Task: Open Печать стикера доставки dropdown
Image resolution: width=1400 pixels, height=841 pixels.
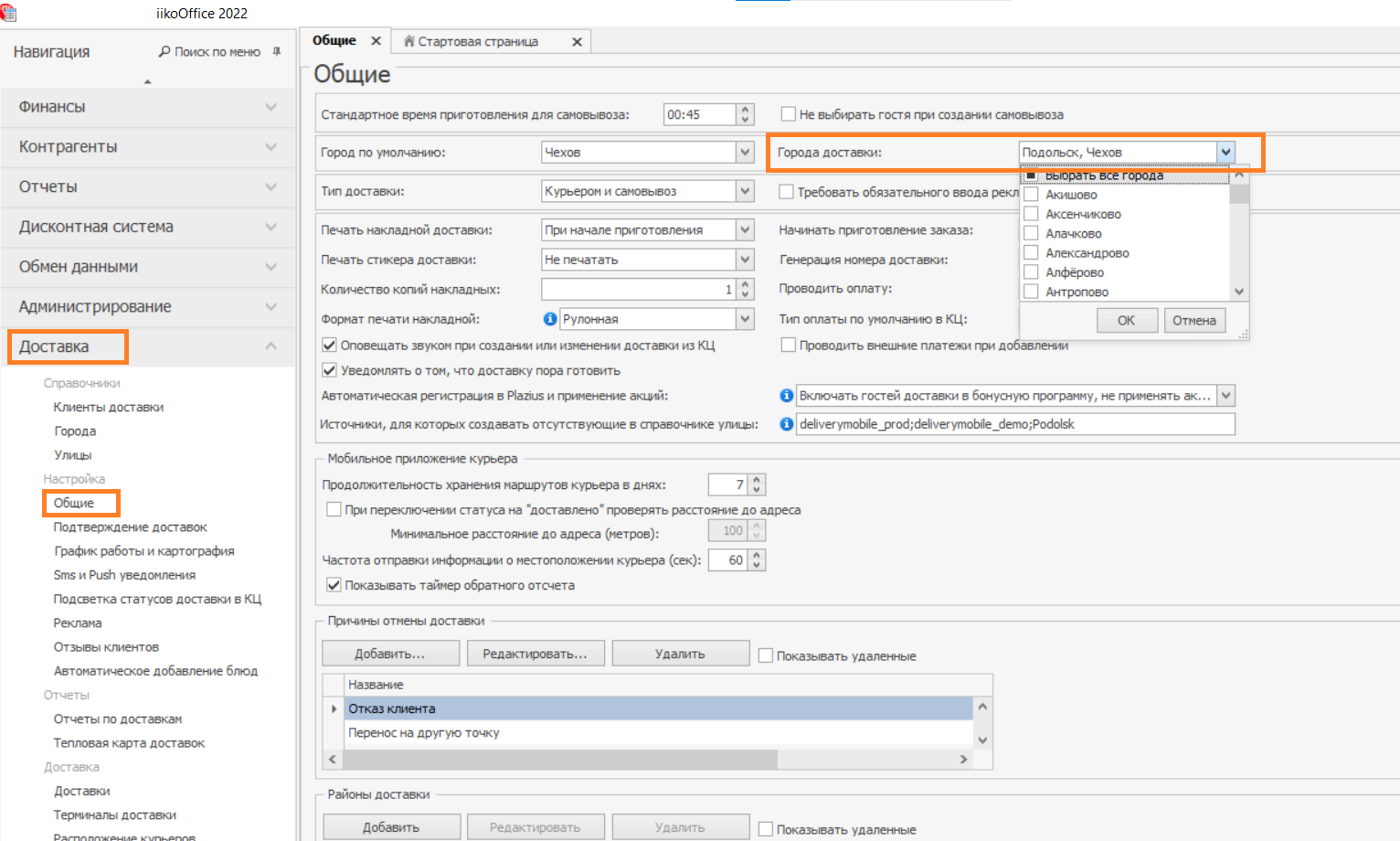Action: [x=745, y=260]
